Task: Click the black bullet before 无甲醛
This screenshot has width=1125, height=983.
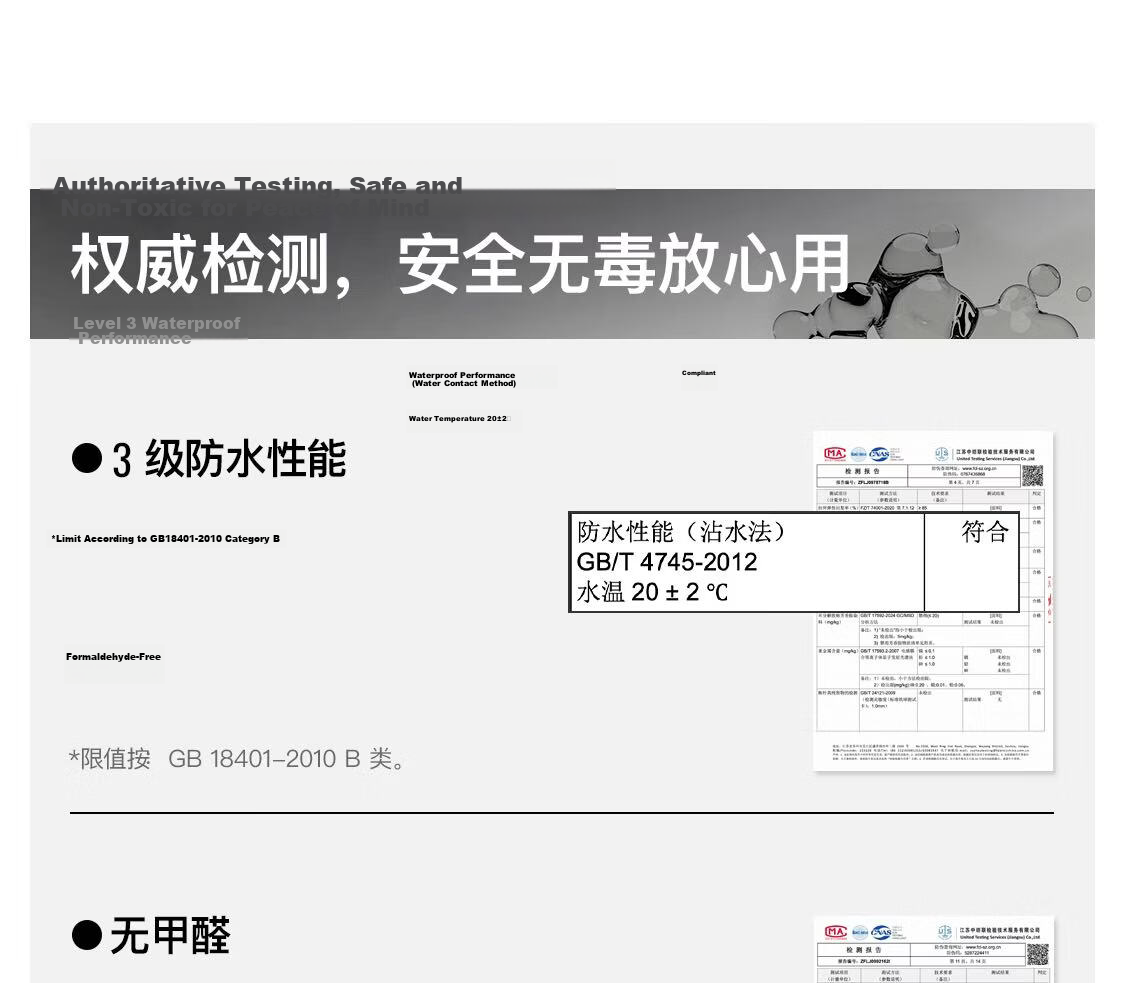Action: [x=87, y=935]
